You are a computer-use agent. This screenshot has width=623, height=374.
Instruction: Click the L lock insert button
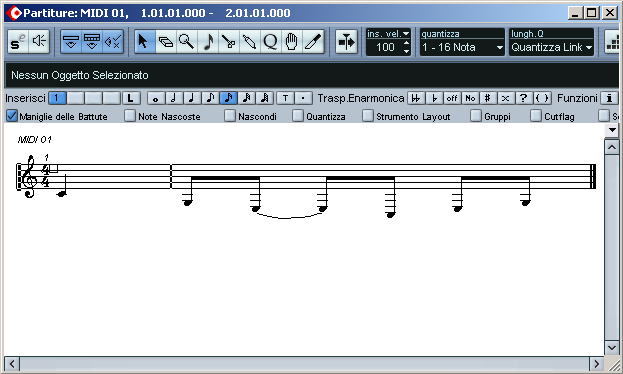(x=130, y=98)
